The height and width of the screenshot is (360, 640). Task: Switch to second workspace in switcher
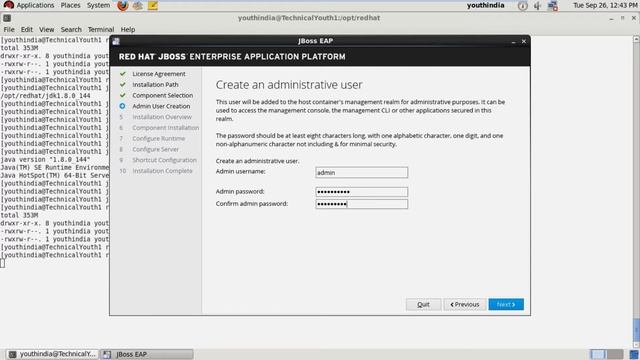click(x=615, y=354)
